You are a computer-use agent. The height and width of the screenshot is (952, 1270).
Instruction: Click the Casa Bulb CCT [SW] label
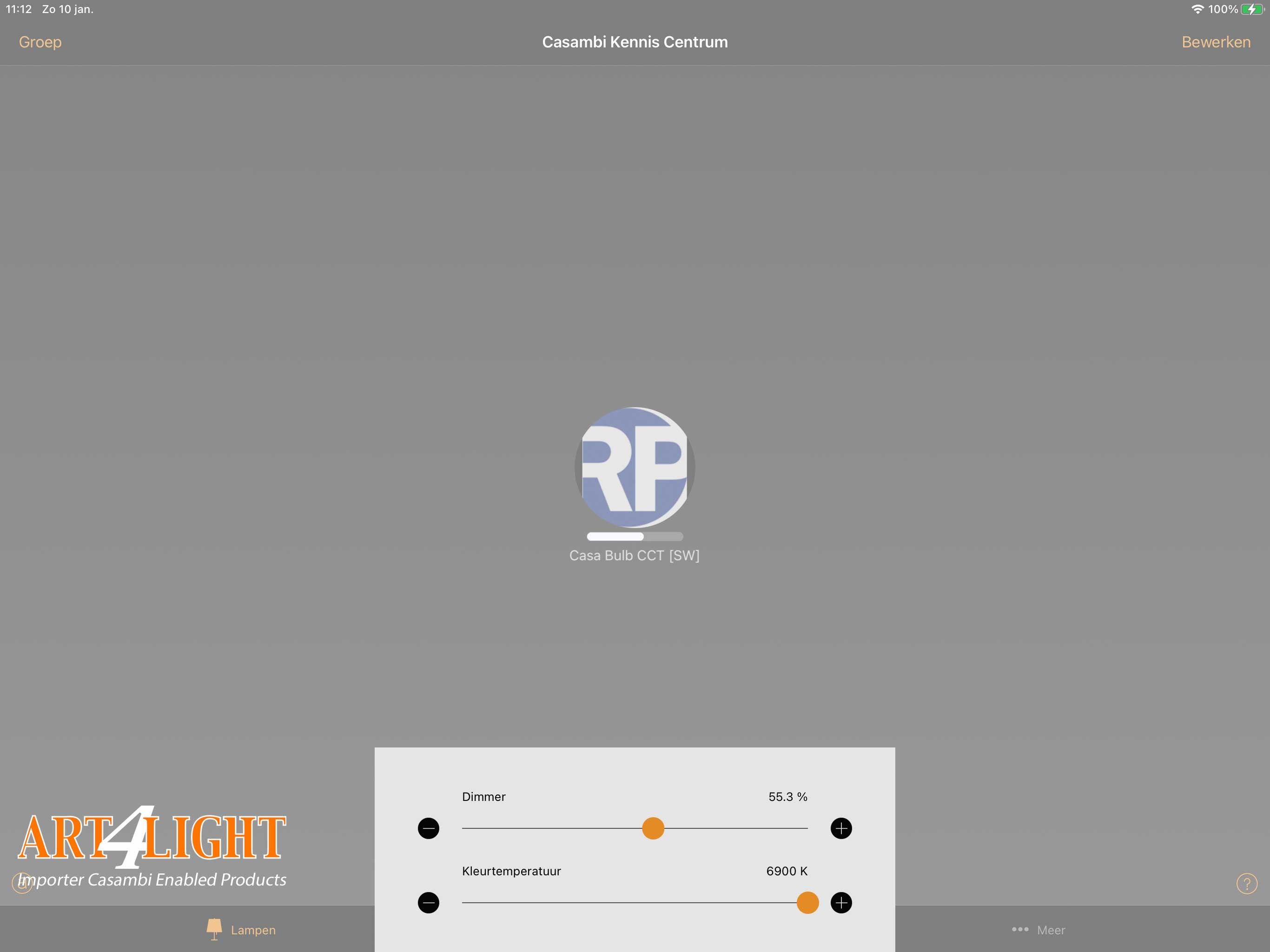coord(634,555)
